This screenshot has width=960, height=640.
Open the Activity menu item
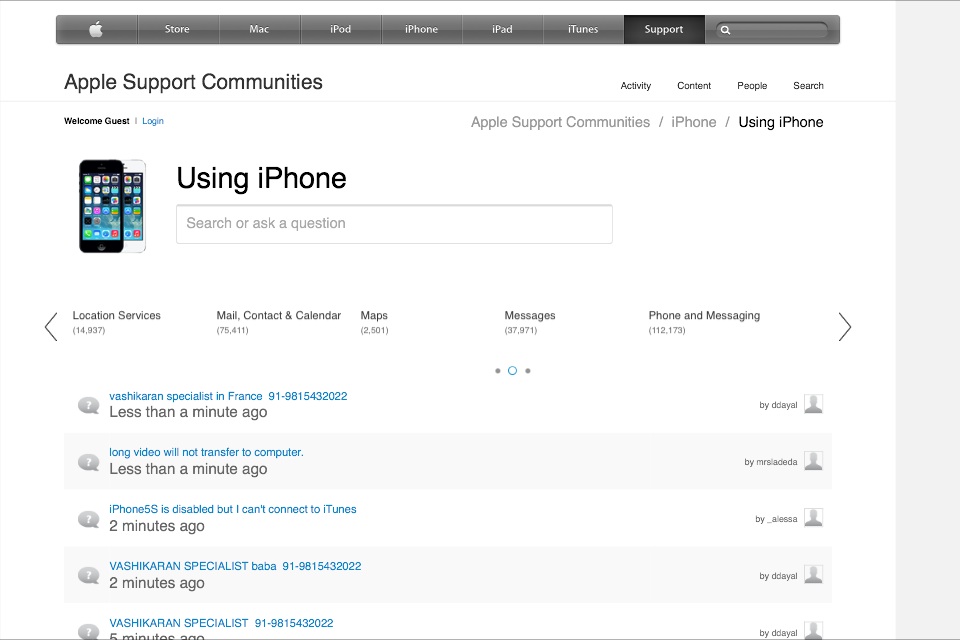pyautogui.click(x=636, y=86)
